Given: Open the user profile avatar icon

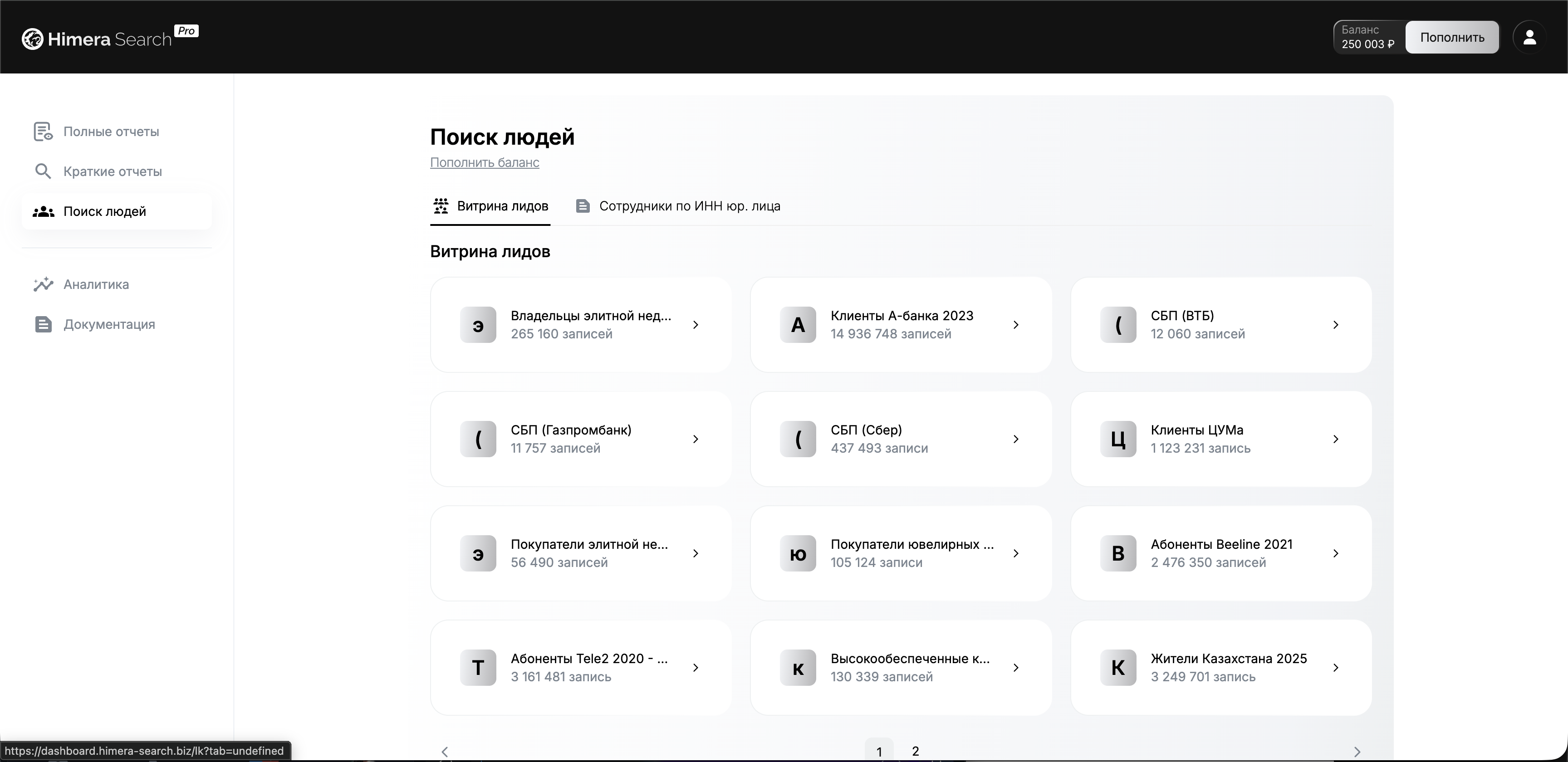Looking at the screenshot, I should click(x=1529, y=38).
